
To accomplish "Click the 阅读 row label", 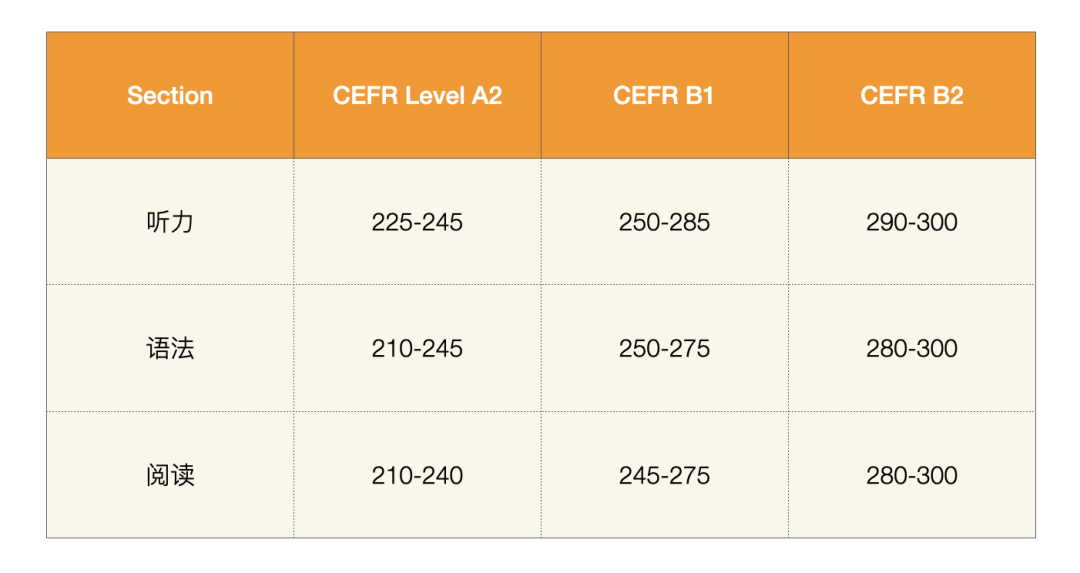I will point(170,475).
